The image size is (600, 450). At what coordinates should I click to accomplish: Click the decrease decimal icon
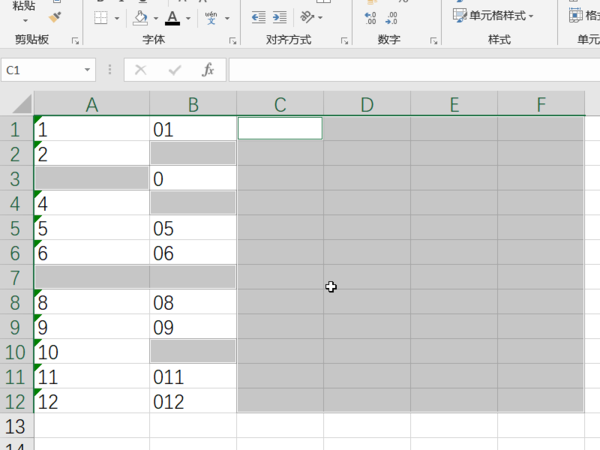[391, 18]
